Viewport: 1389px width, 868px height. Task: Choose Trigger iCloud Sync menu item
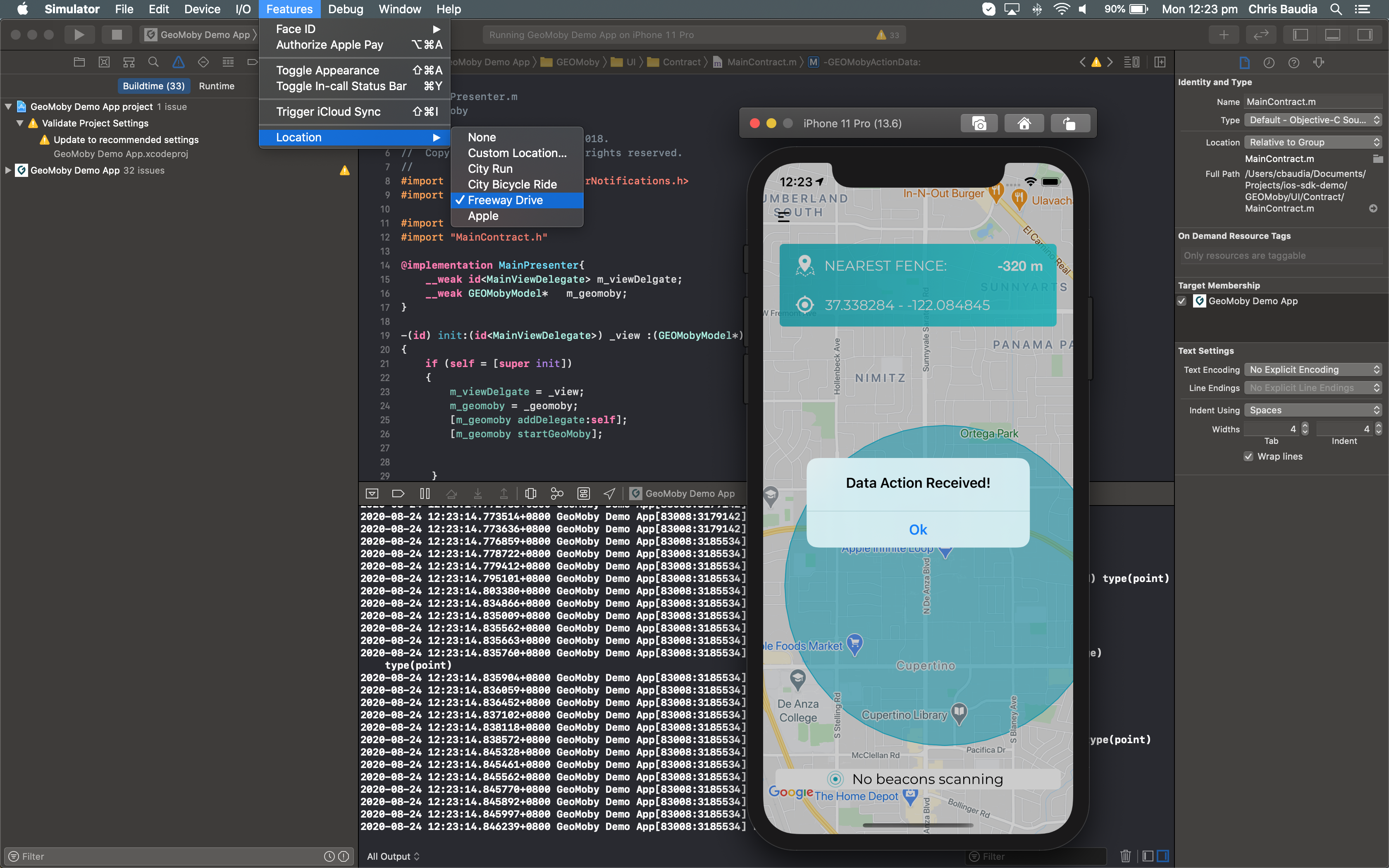point(354,111)
